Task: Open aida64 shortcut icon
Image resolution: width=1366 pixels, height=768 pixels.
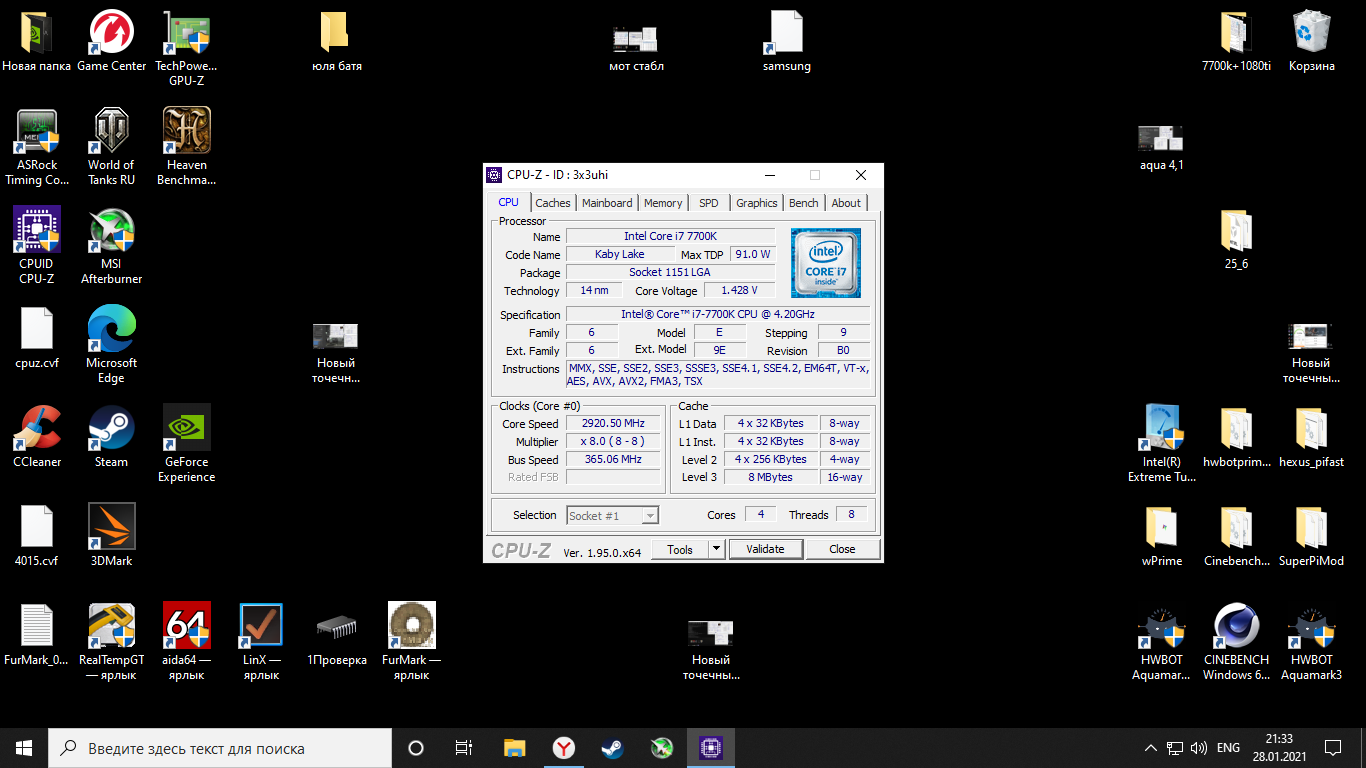Action: pos(187,642)
